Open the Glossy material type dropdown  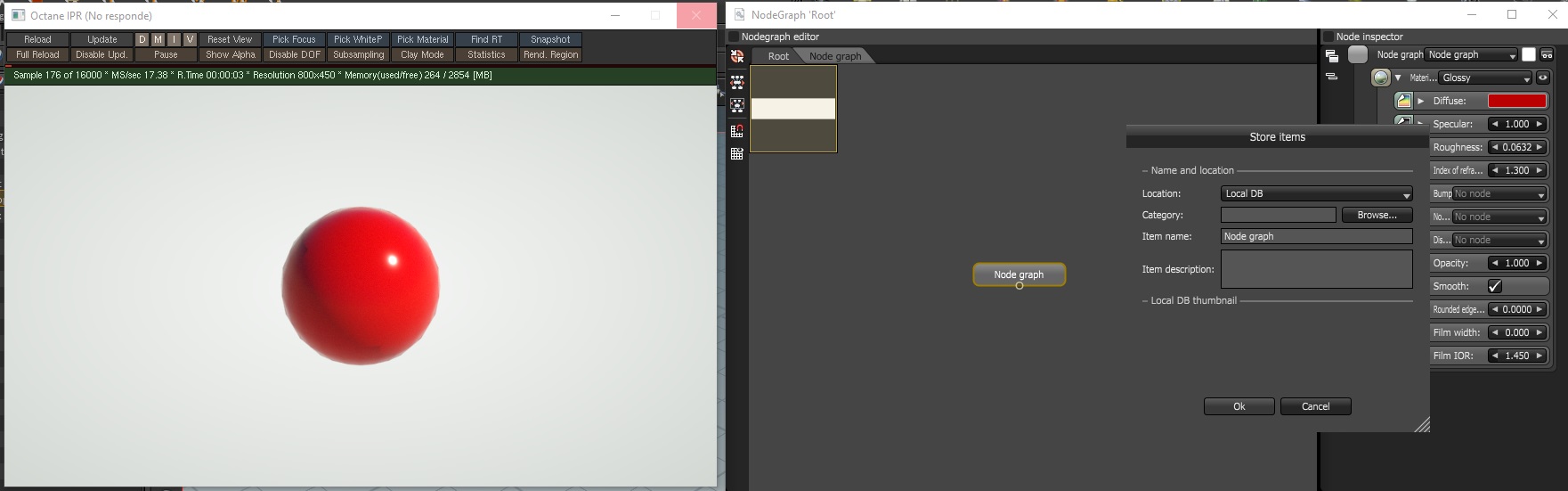pos(1485,78)
